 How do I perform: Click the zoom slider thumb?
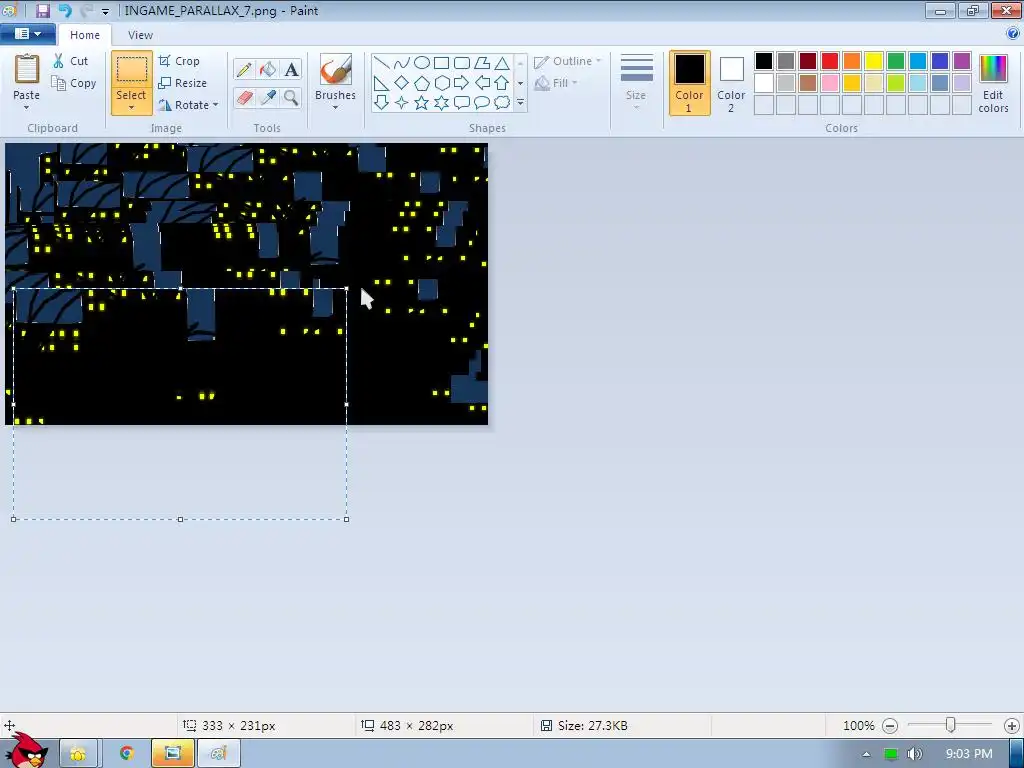coord(951,725)
